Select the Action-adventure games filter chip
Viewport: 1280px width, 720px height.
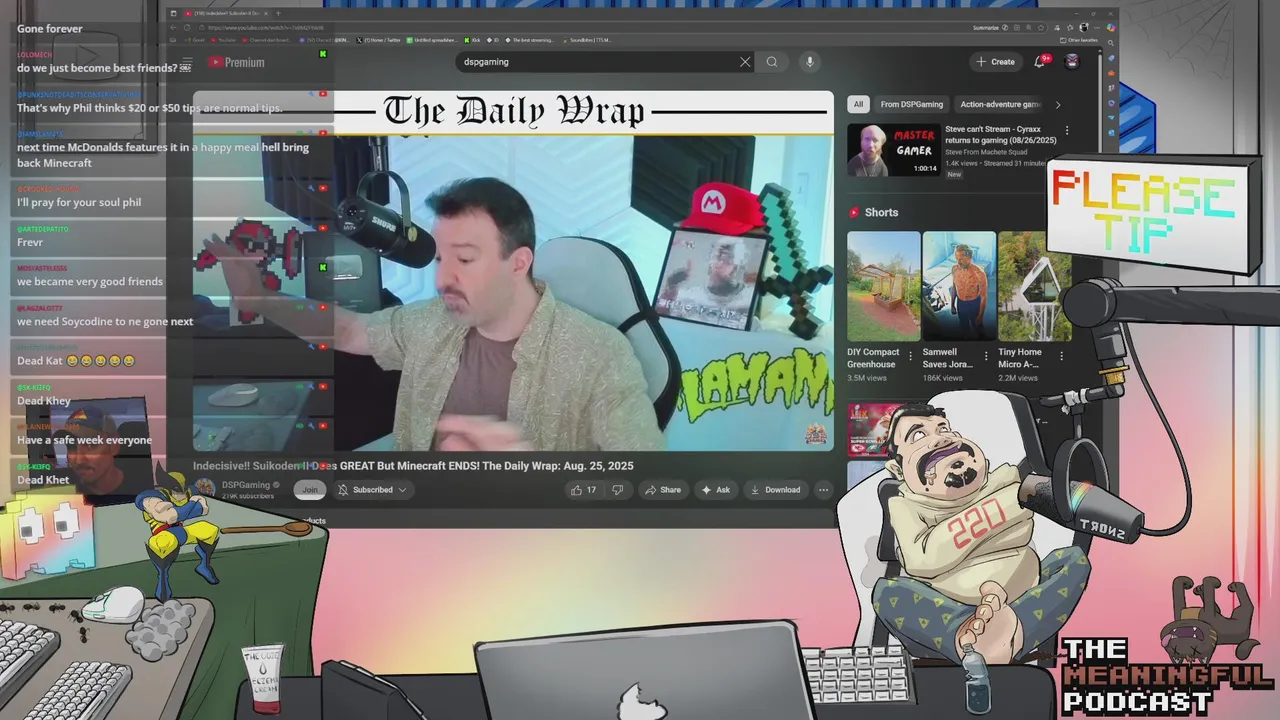click(999, 104)
